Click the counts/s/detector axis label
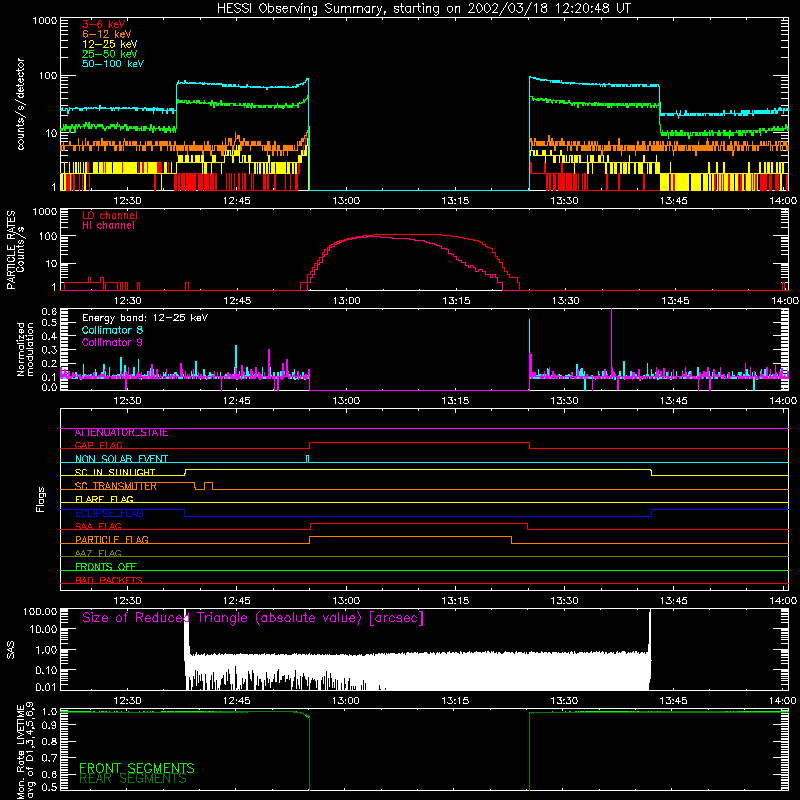The image size is (800, 800). pyautogui.click(x=21, y=104)
